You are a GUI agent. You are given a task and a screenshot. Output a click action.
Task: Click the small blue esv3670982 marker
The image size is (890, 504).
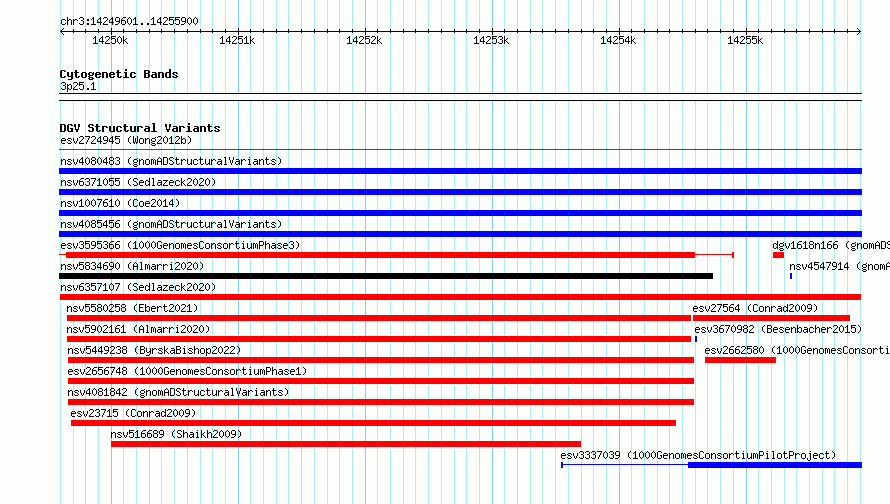tap(696, 339)
